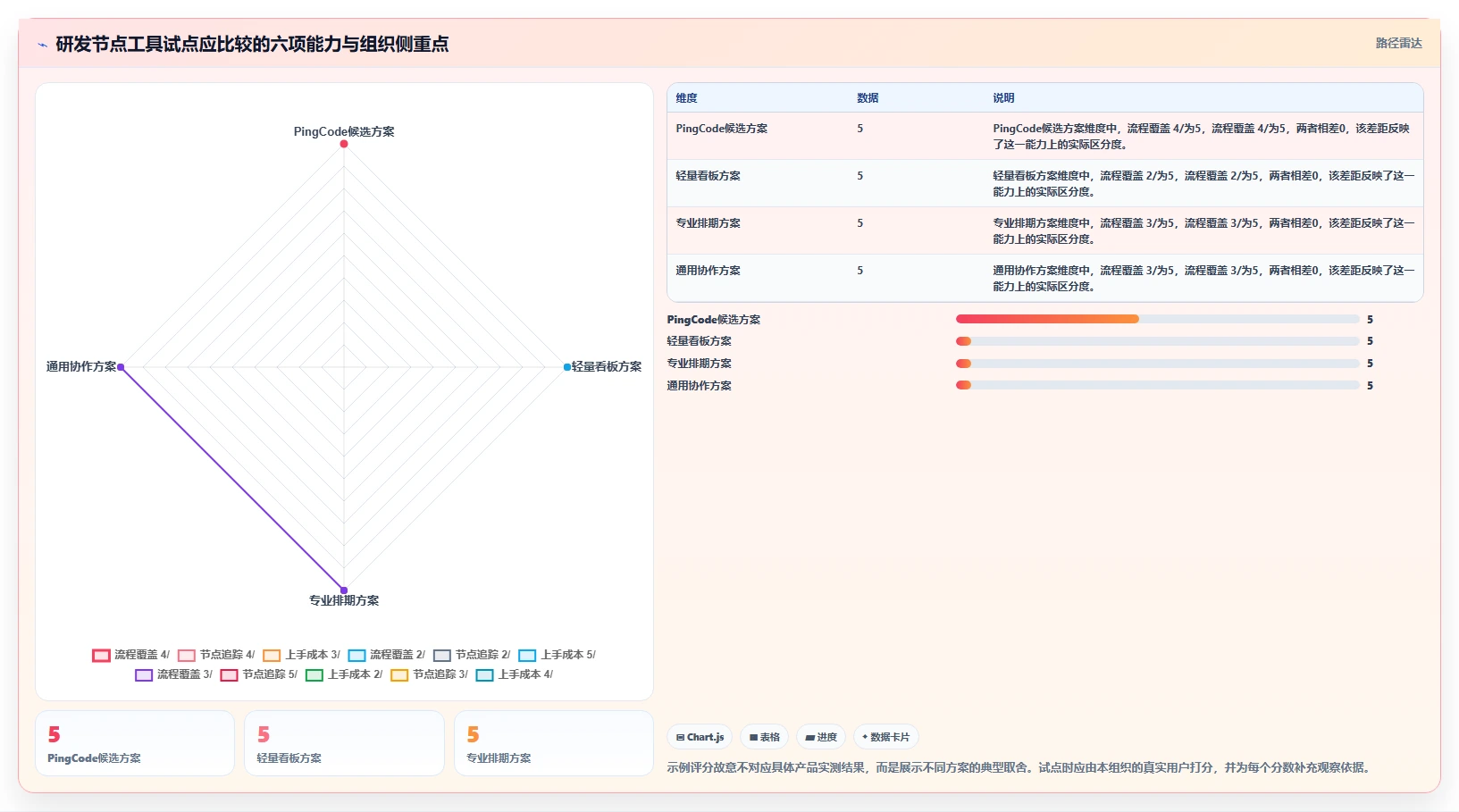Click the 专业排期方案 axis label on radar
Screen dimensions: 1459x812
(x=344, y=600)
